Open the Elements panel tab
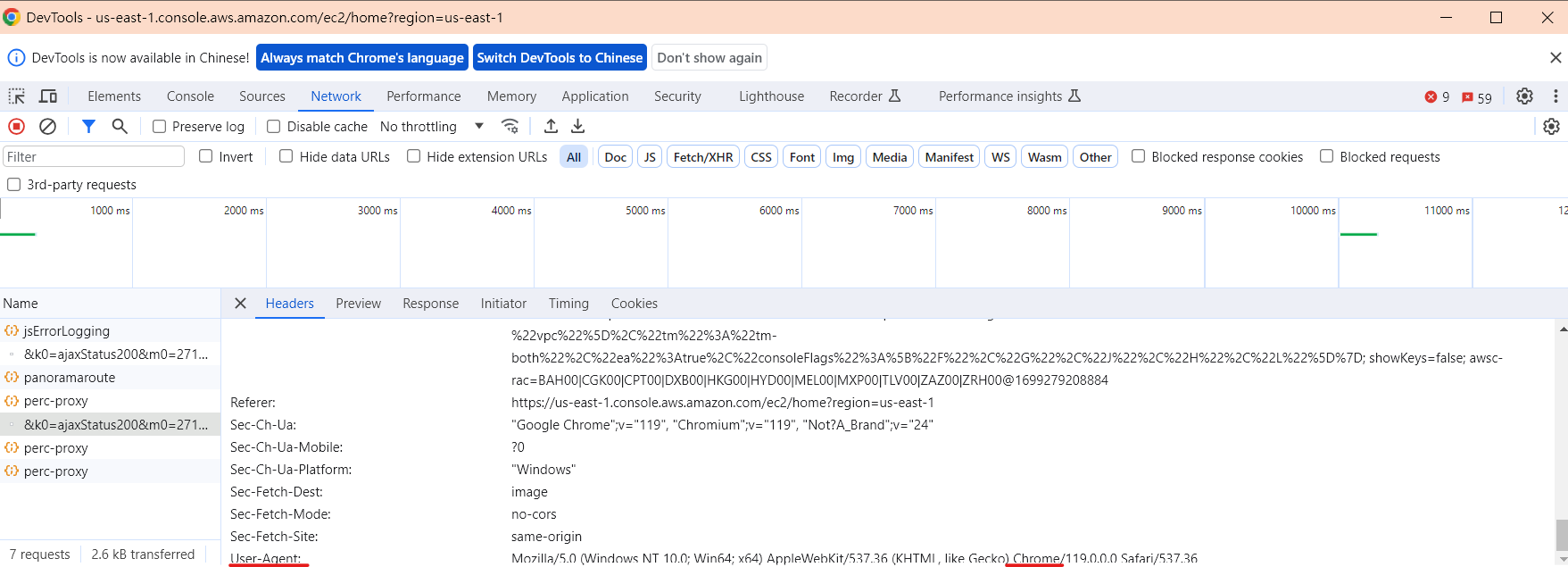1568x567 pixels. (x=114, y=96)
